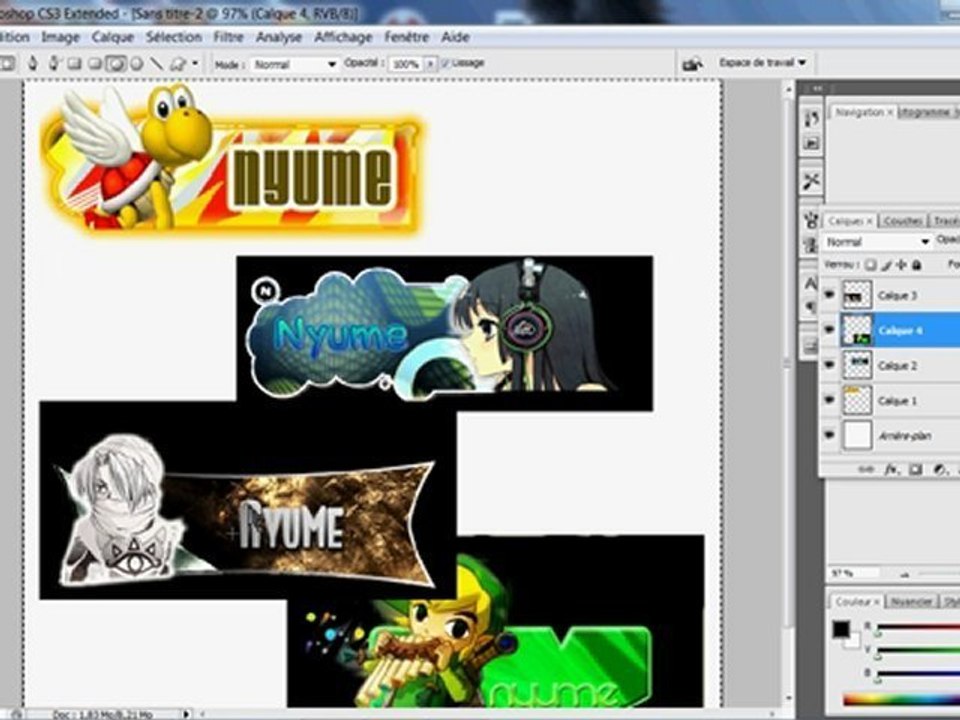Open the Brushes panel dock icon
Image resolution: width=960 pixels, height=720 pixels.
(811, 219)
